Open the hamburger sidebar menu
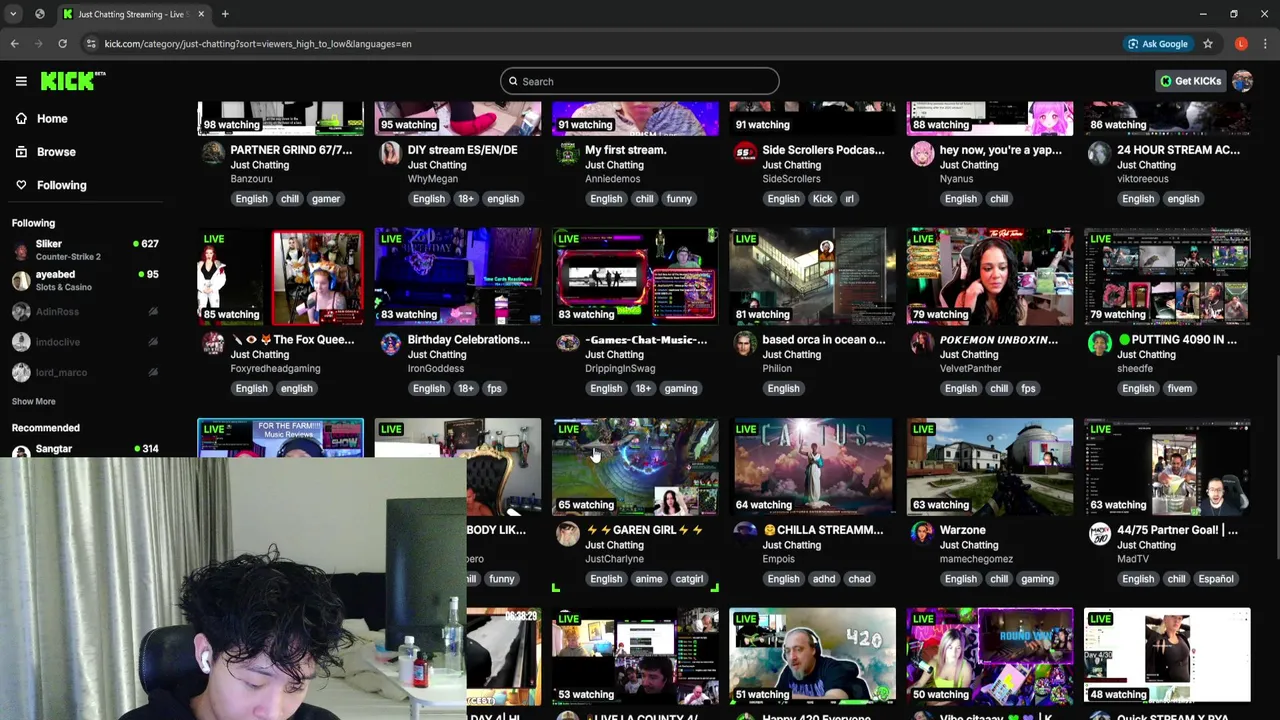This screenshot has width=1280, height=720. [21, 81]
